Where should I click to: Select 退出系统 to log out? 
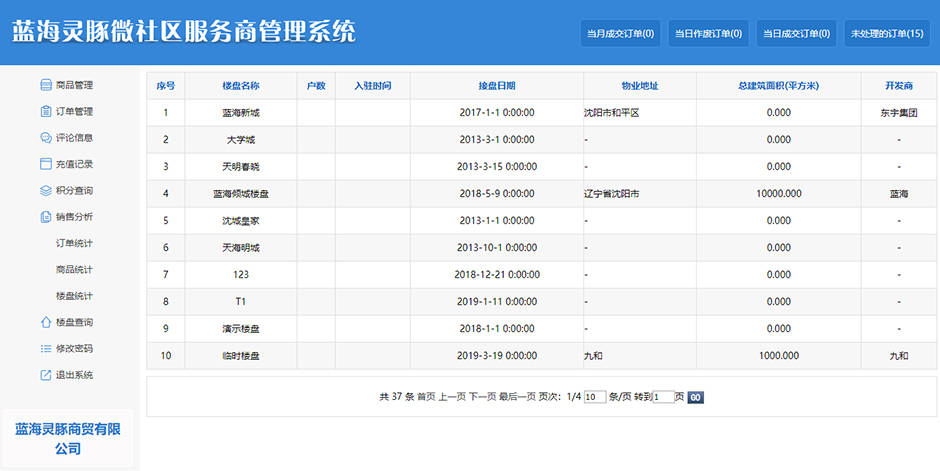[x=74, y=375]
